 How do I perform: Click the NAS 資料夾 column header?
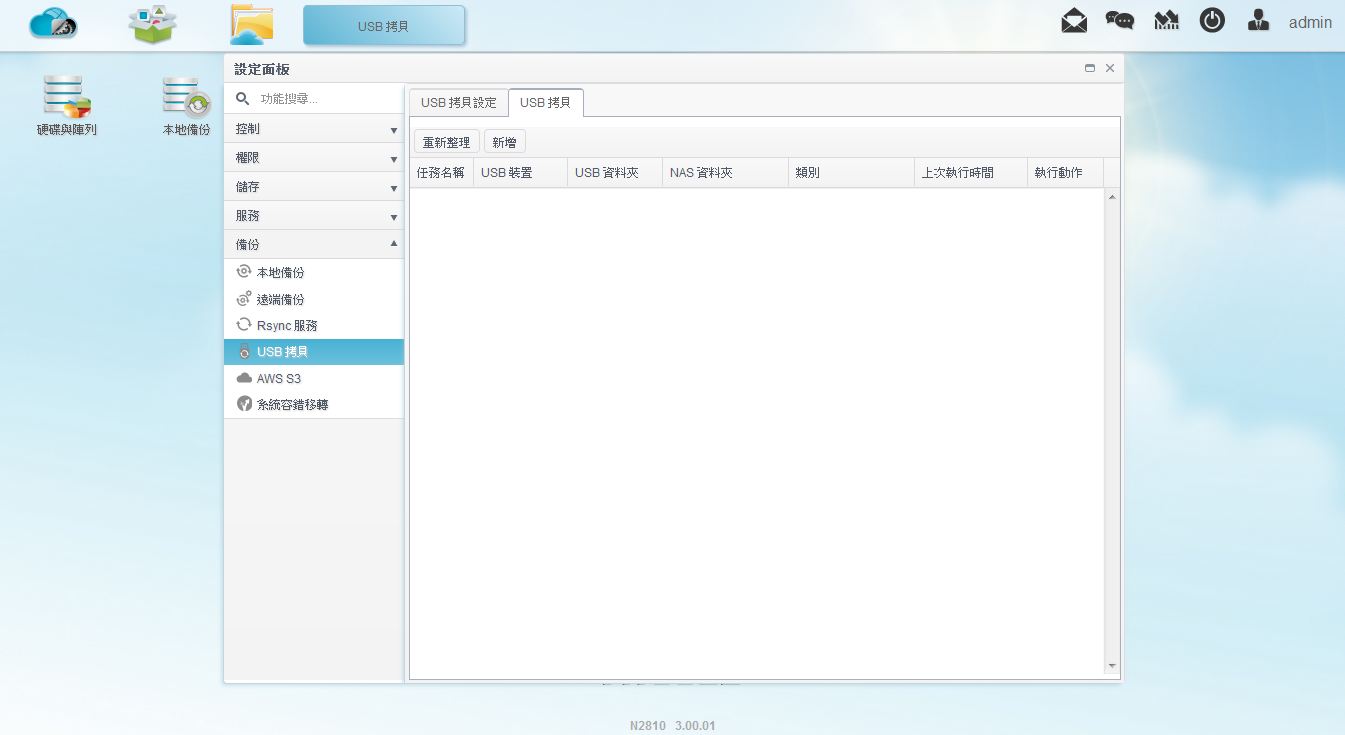tap(725, 173)
